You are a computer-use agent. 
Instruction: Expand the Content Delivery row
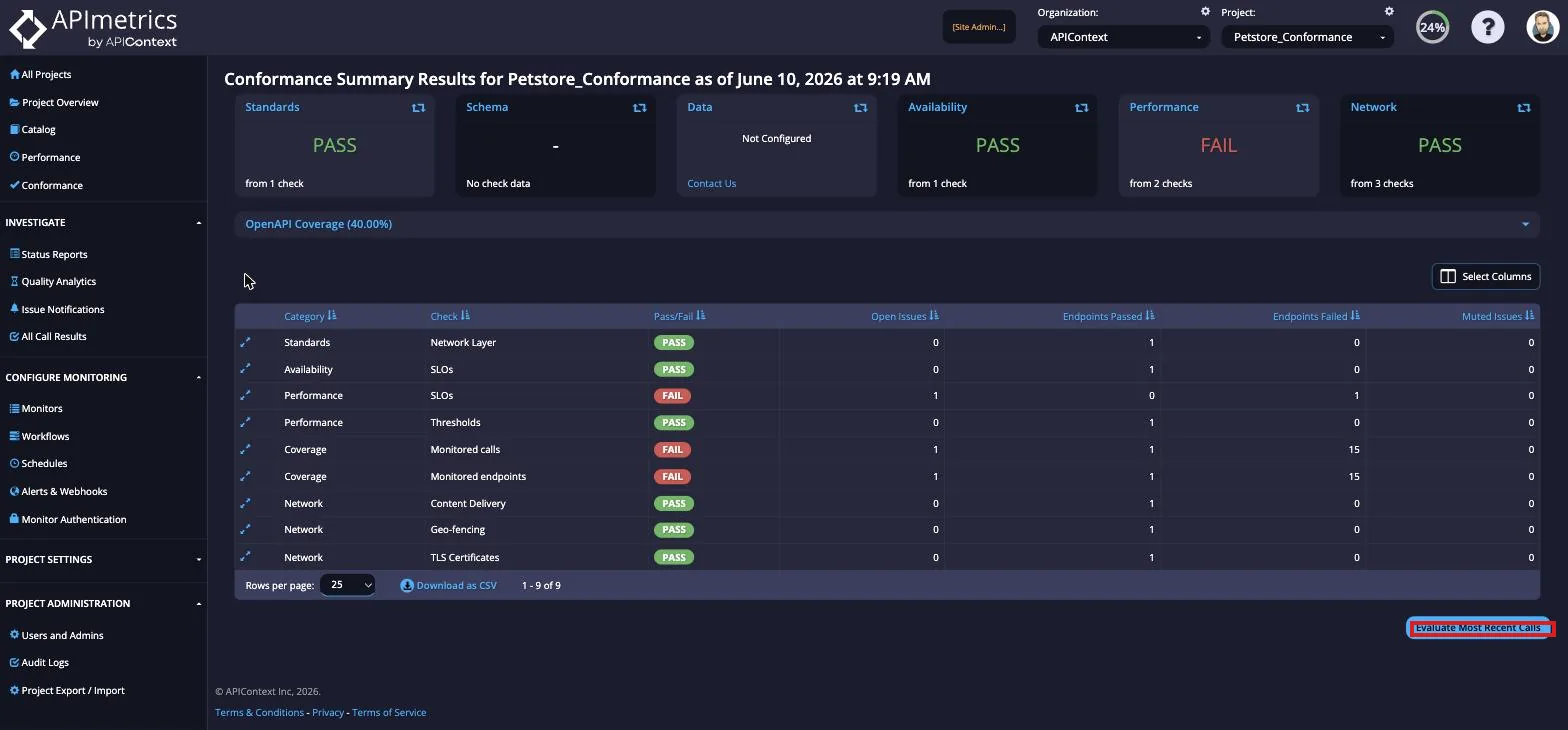pyautogui.click(x=245, y=503)
